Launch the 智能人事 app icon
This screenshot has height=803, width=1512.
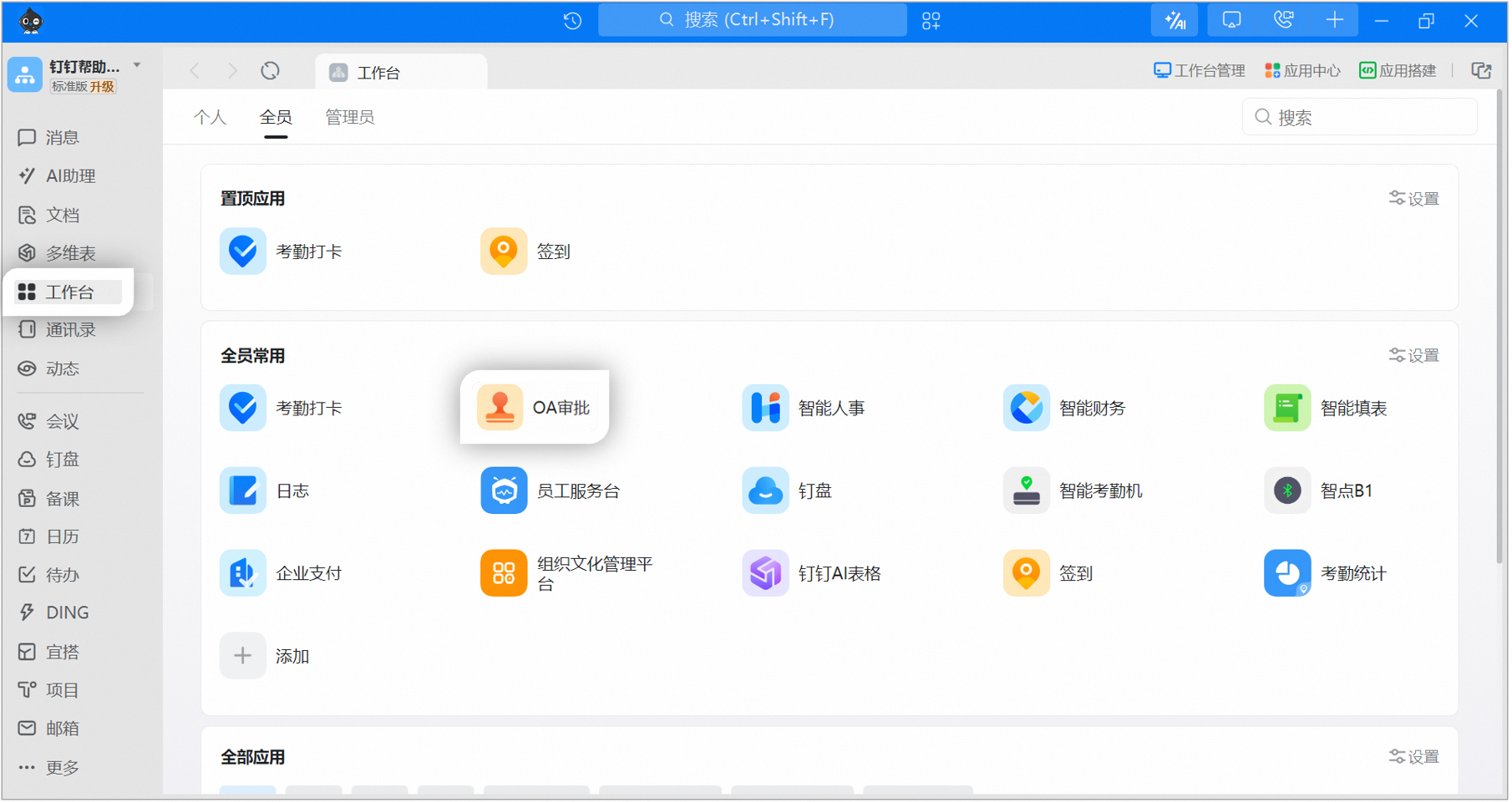[765, 408]
